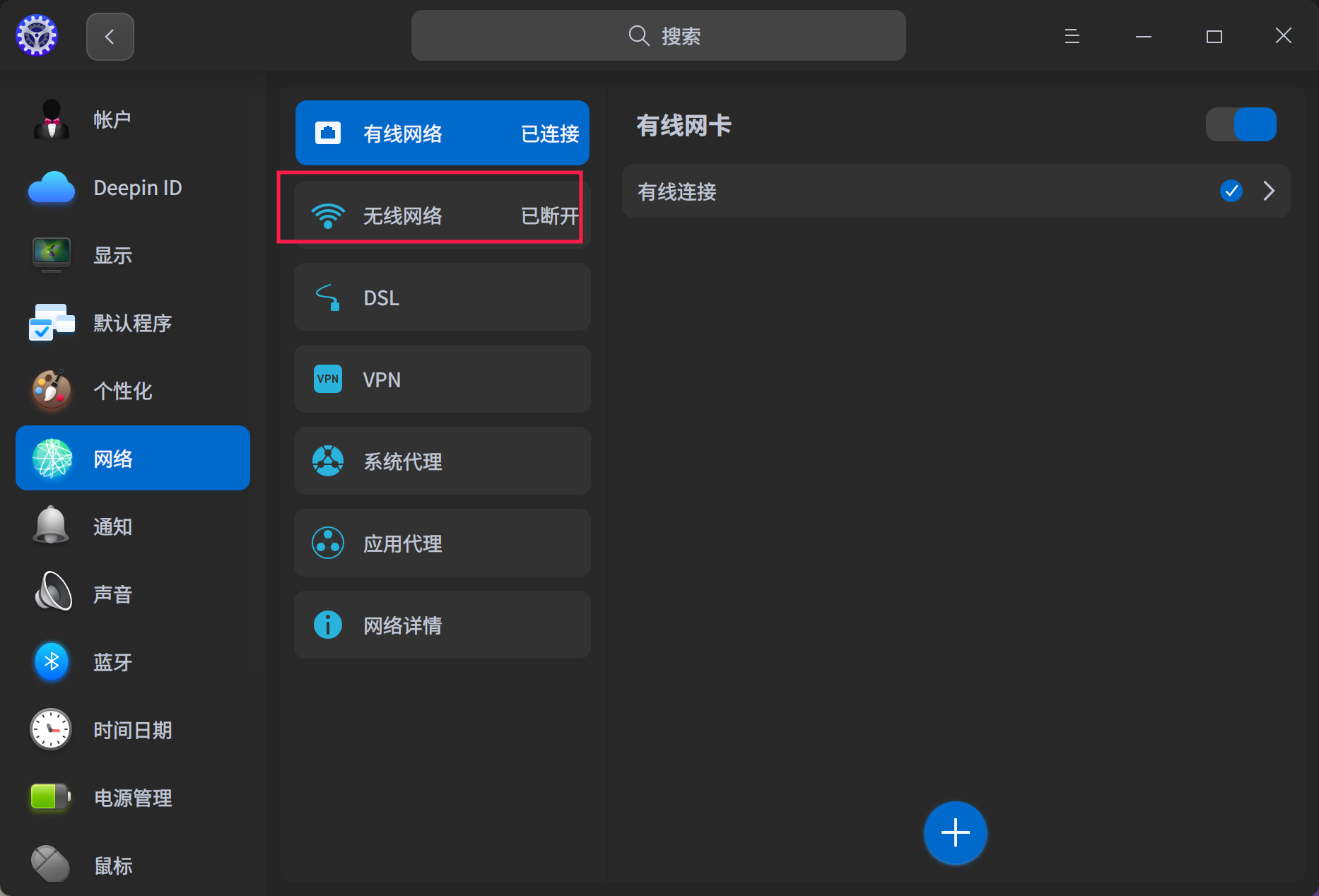Click the 个性化 palette icon
The image size is (1319, 896).
click(x=52, y=390)
